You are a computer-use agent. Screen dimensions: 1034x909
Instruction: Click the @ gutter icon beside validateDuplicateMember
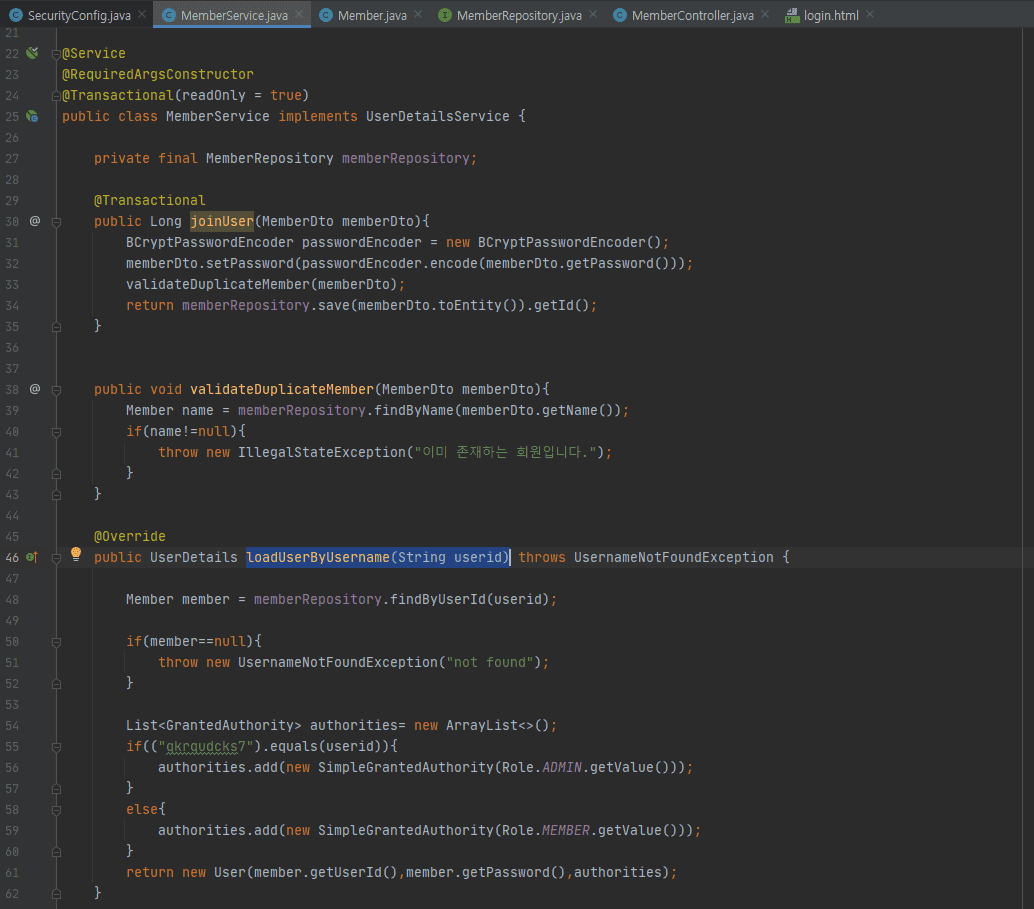[x=35, y=389]
